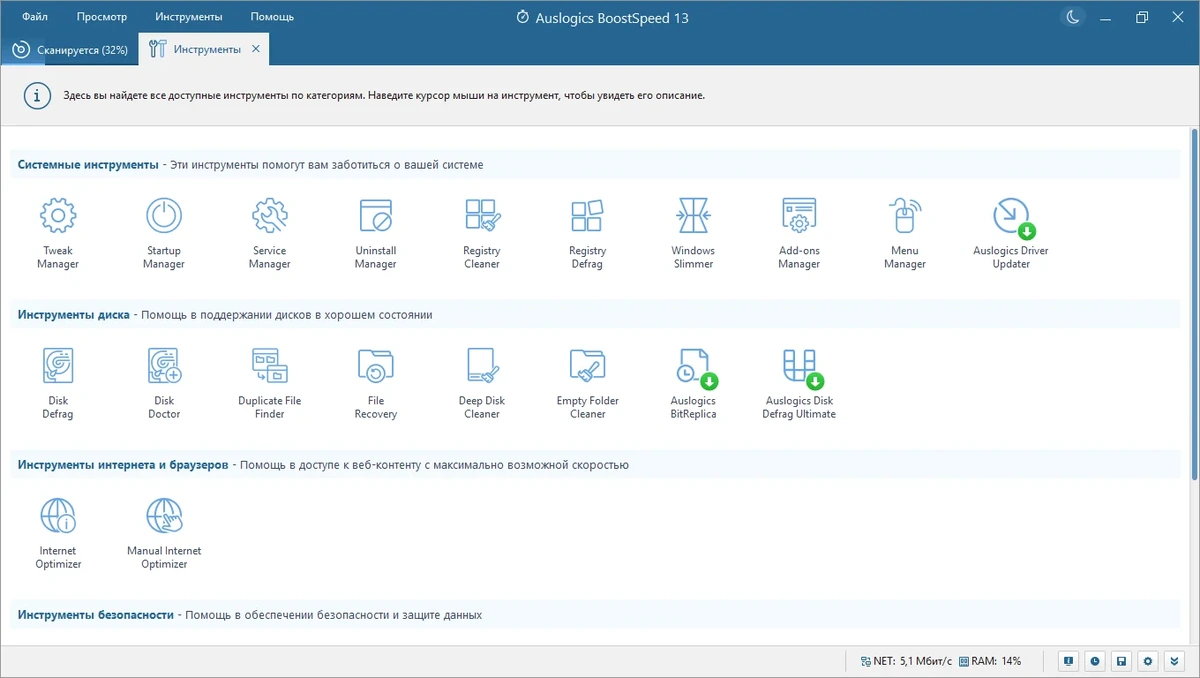Toggle dark mode moon icon
The width and height of the screenshot is (1200, 678).
click(x=1072, y=17)
